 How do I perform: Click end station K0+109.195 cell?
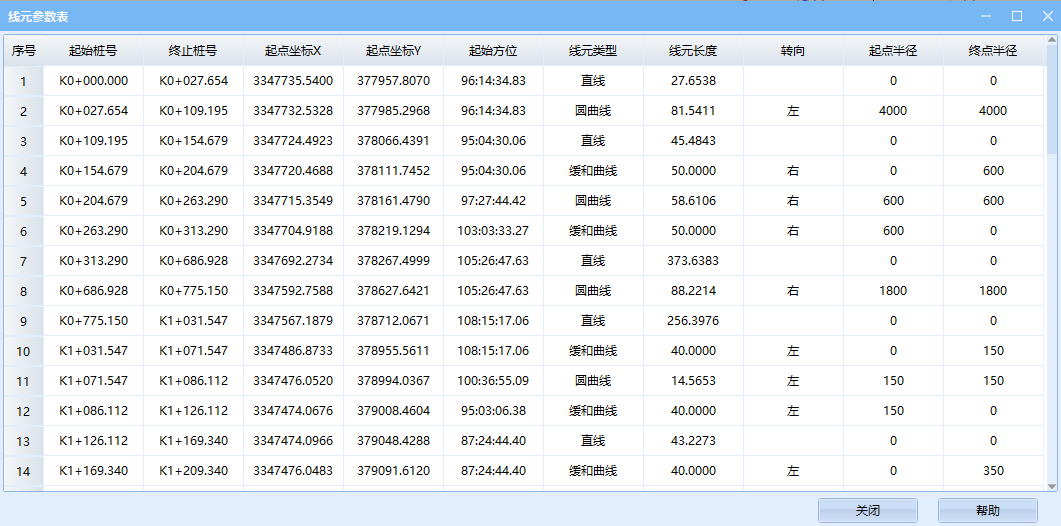click(194, 111)
